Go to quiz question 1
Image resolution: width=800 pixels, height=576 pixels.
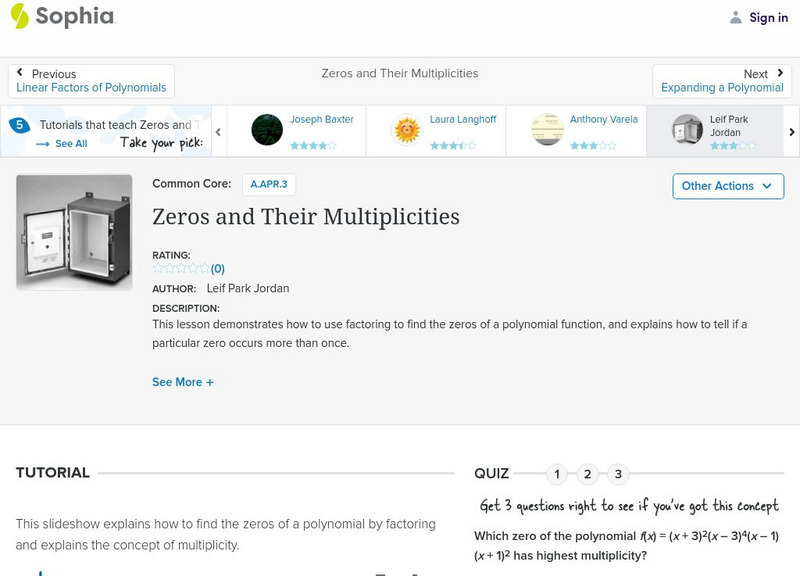click(558, 474)
